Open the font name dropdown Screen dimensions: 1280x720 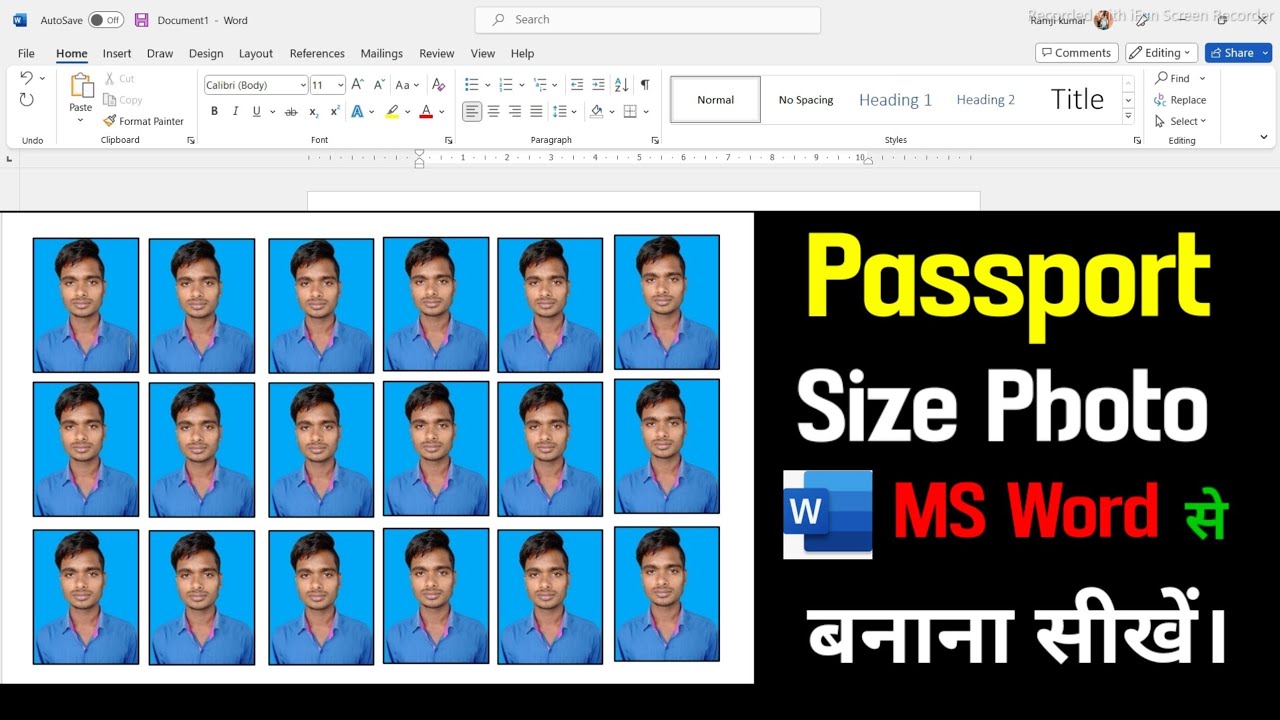click(x=302, y=85)
